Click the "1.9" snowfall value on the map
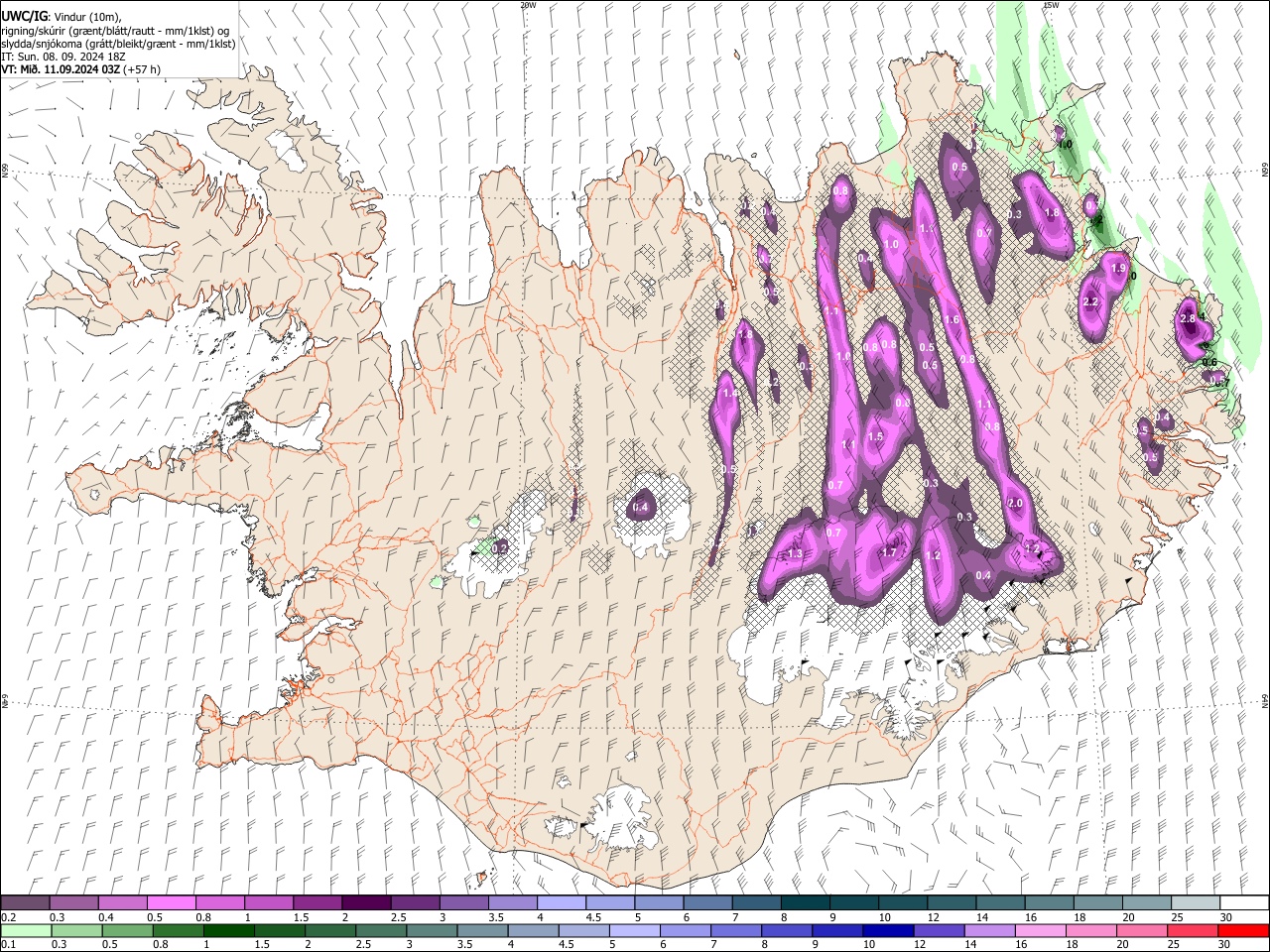Image resolution: width=1270 pixels, height=952 pixels. [x=1119, y=269]
